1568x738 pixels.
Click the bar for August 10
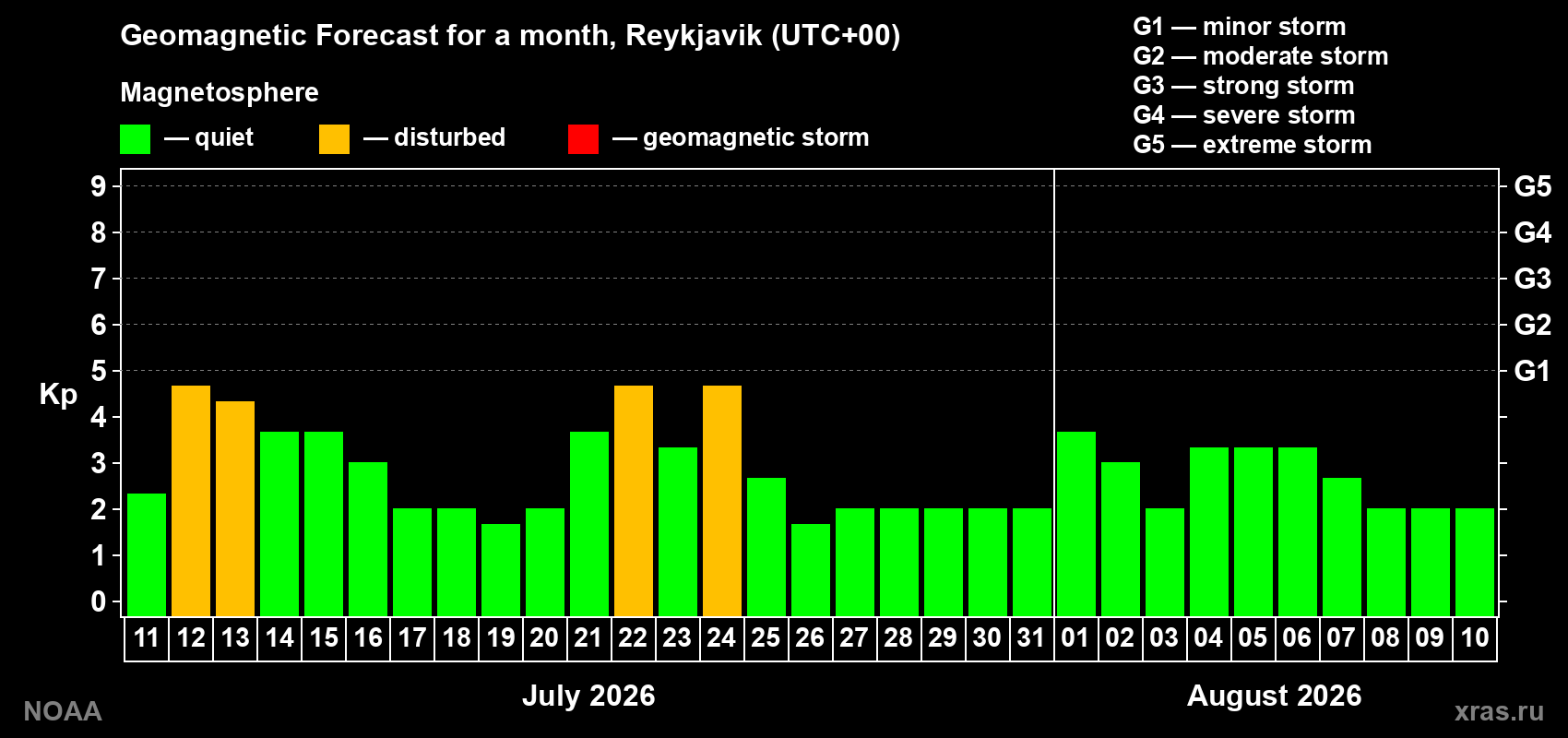click(x=1475, y=562)
